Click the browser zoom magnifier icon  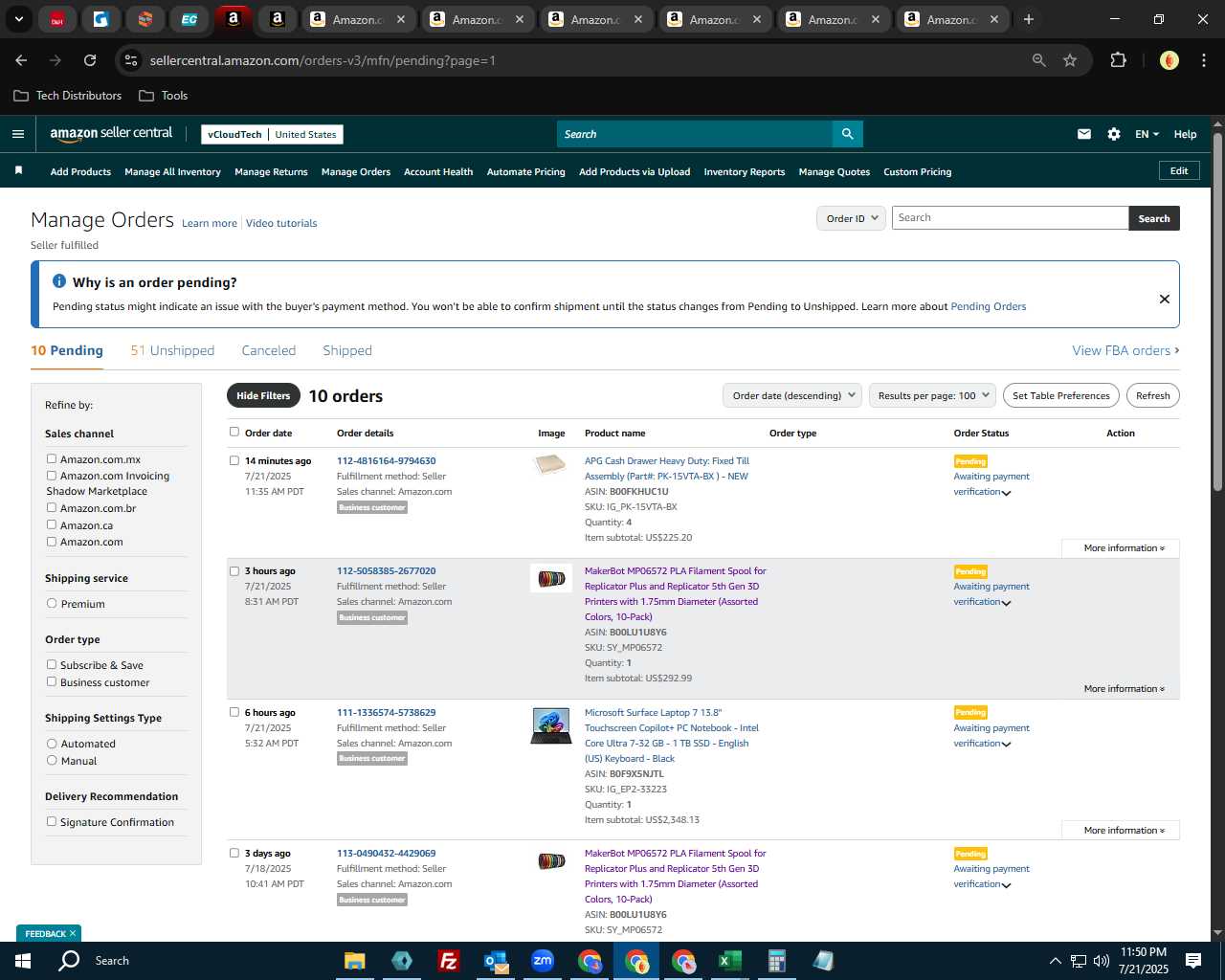click(x=1039, y=60)
